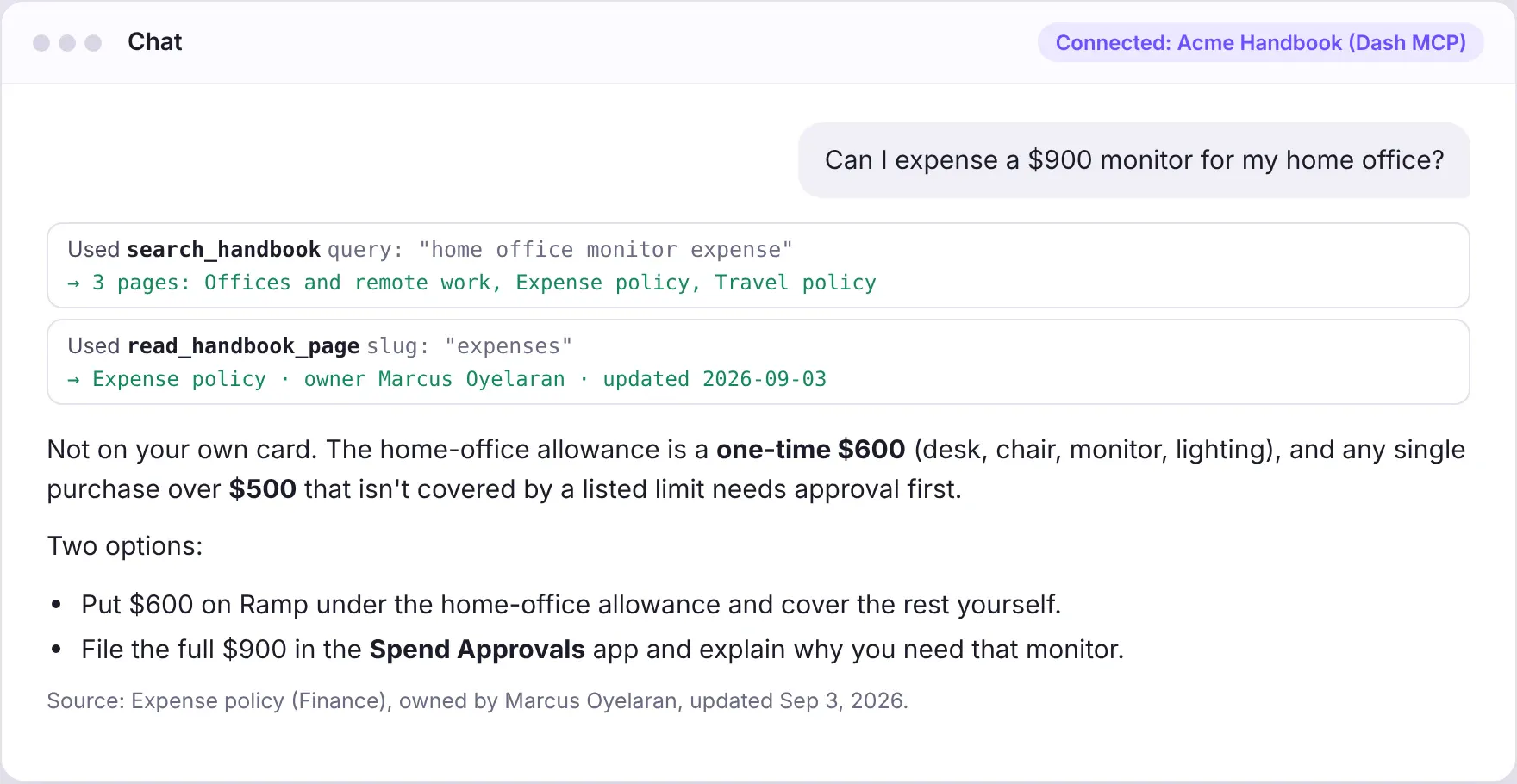1517x784 pixels.
Task: Click the bold one-time $600 text
Action: coord(810,450)
